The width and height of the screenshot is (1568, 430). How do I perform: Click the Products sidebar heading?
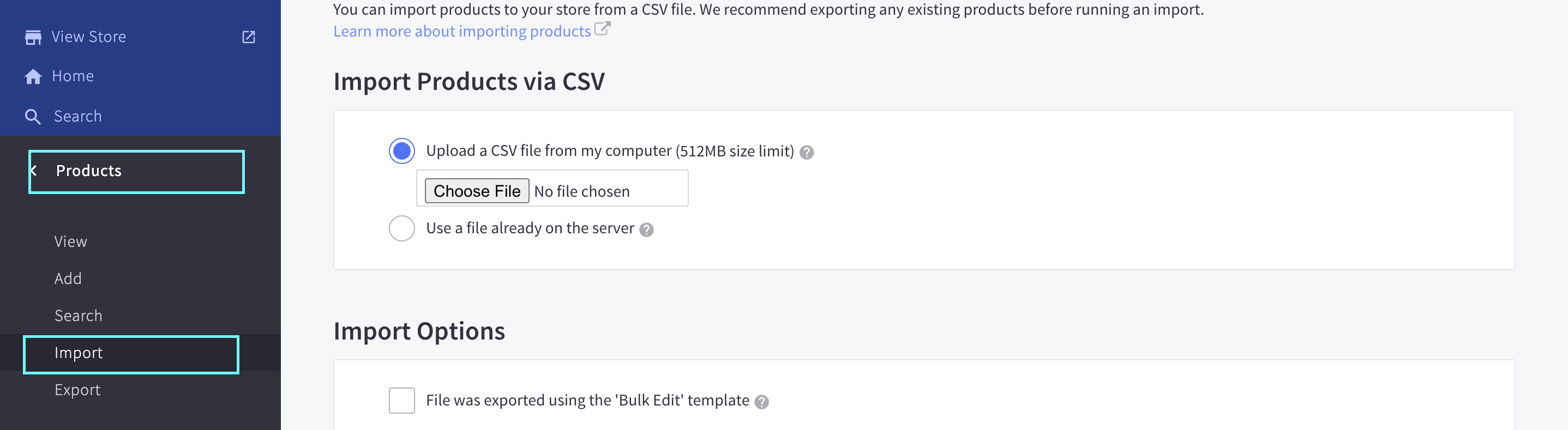coord(89,172)
